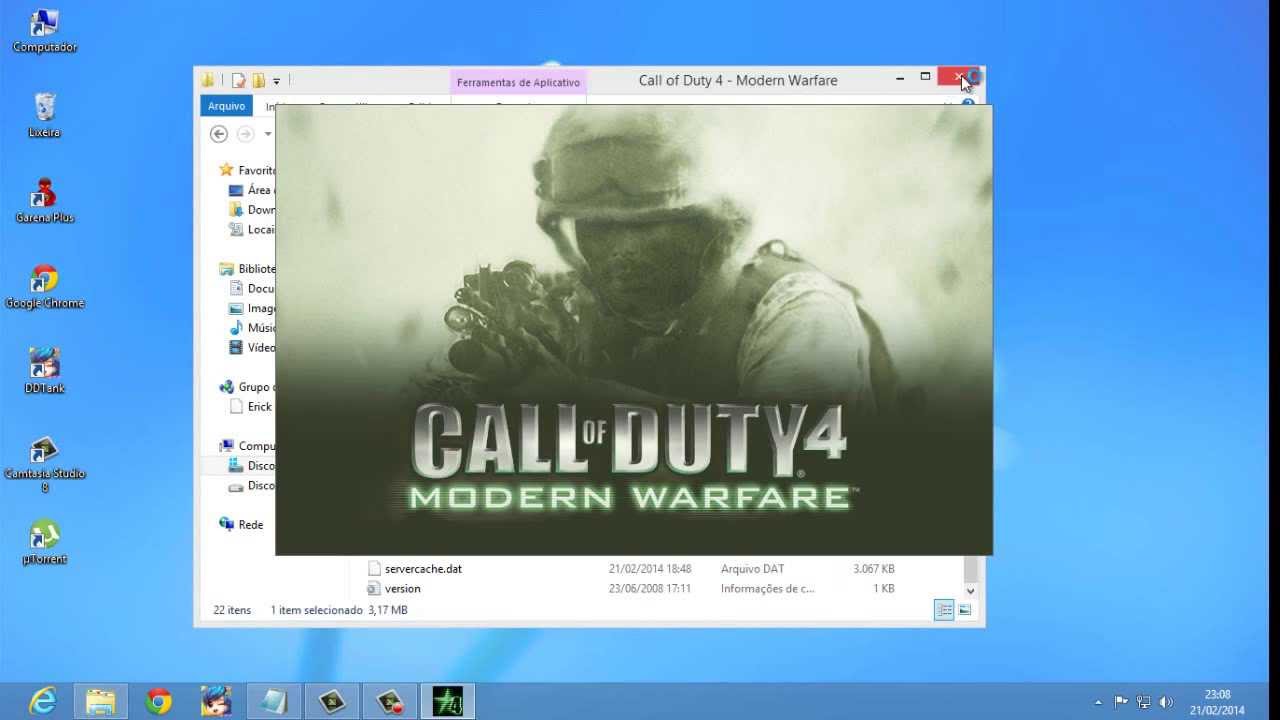Viewport: 1280px width, 720px height.
Task: Open Vídeos library in navigation pane
Action: [x=252, y=347]
